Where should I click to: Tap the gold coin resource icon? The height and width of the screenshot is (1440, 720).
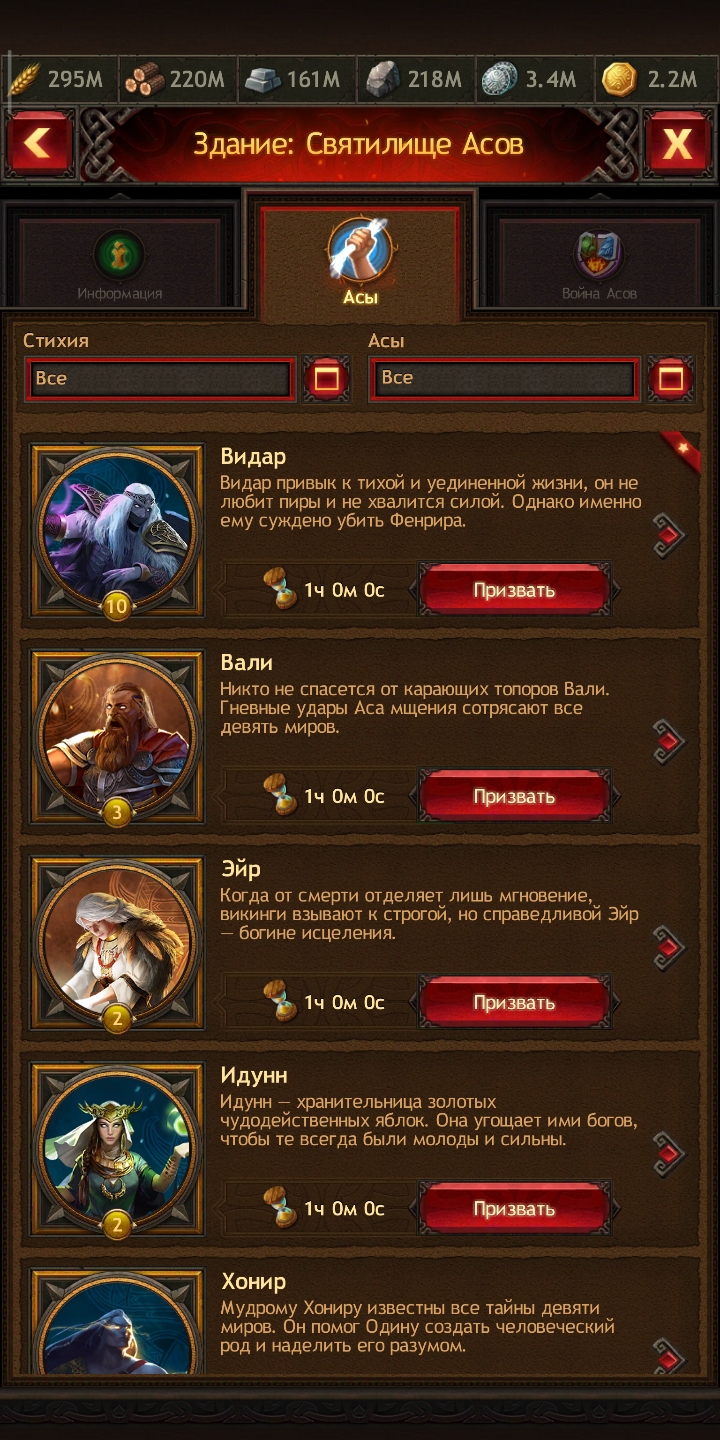[620, 79]
